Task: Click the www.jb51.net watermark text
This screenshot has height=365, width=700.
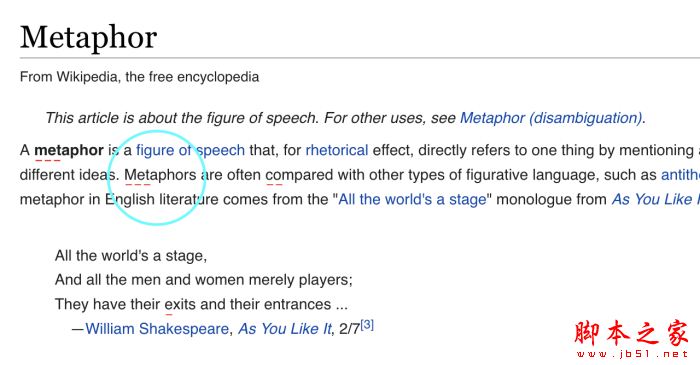Action: pos(633,354)
